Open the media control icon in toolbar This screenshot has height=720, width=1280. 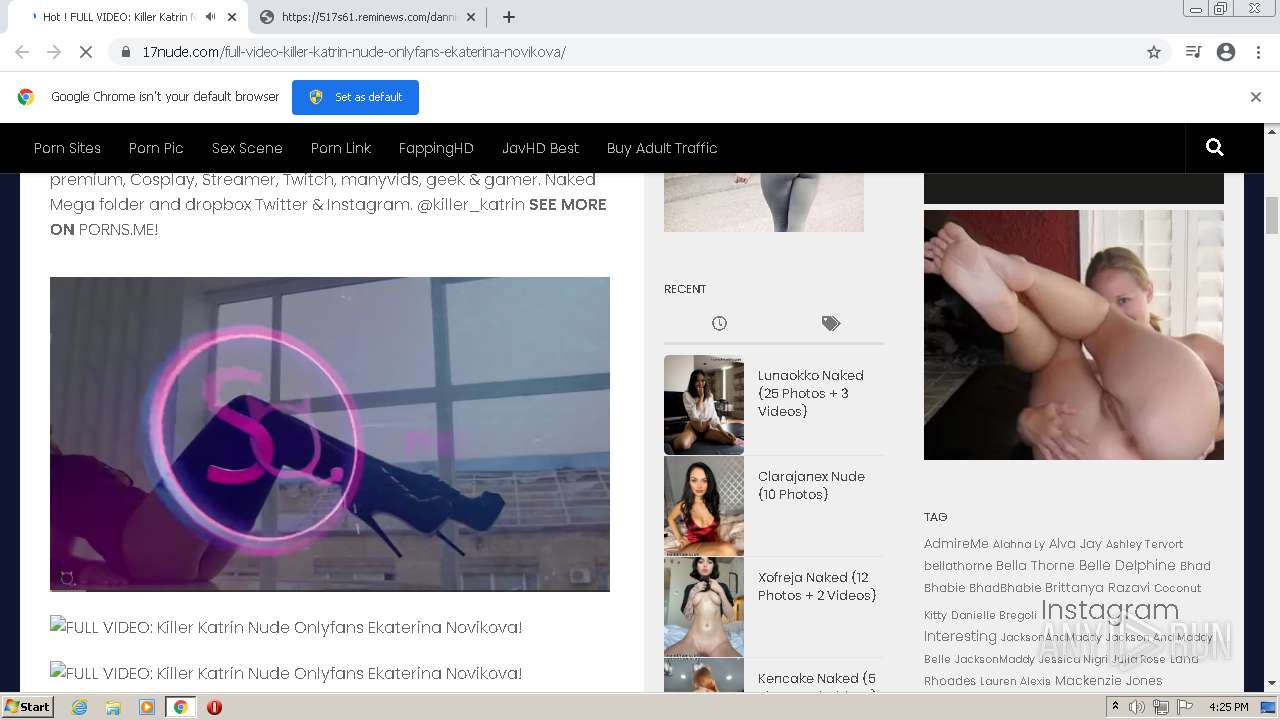click(1193, 52)
